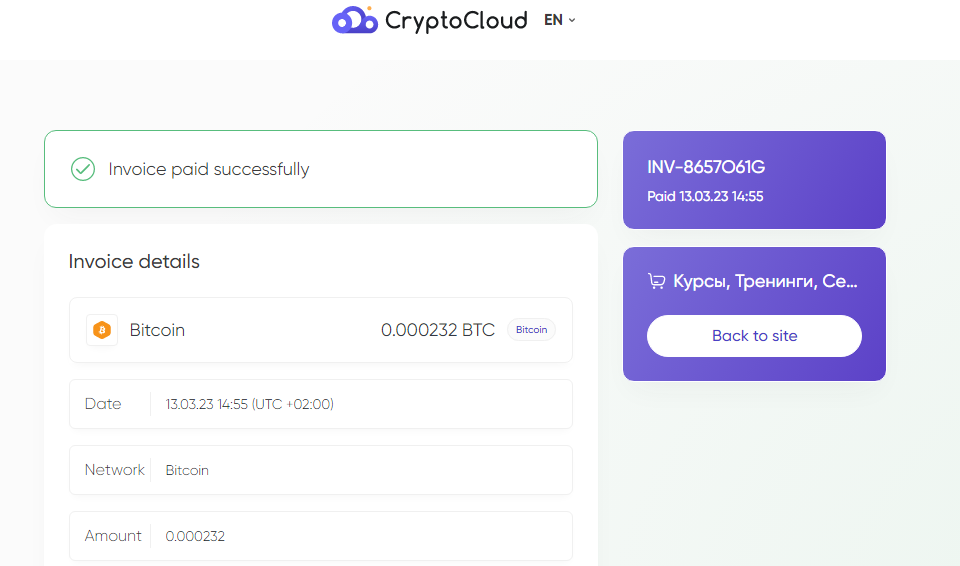Click the Back to site button
The image size is (960, 566).
(x=754, y=336)
